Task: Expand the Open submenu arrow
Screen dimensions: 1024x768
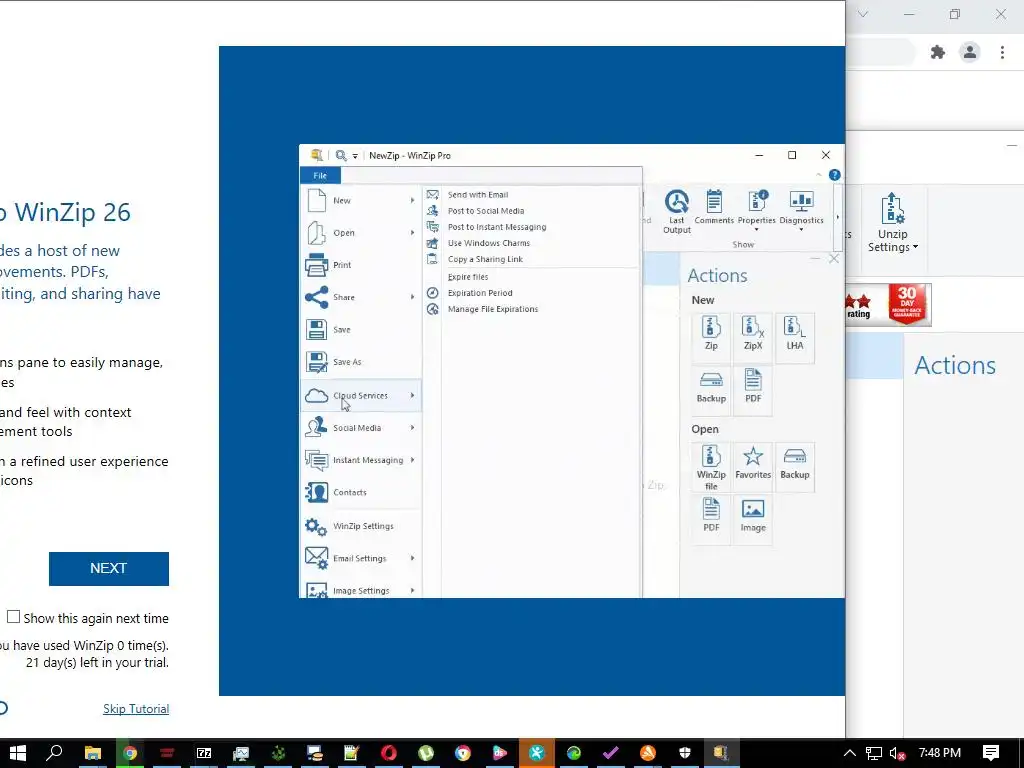Action: pos(412,232)
